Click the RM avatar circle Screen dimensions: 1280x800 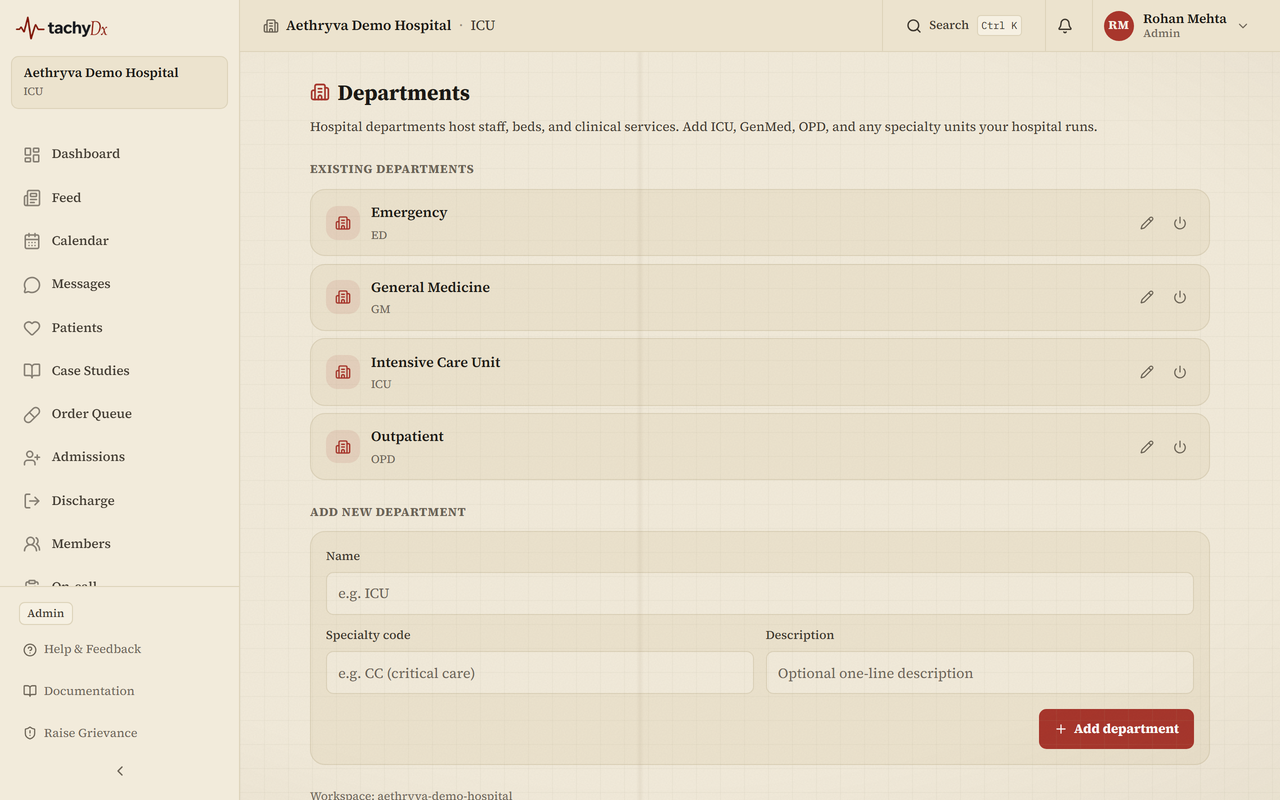click(x=1119, y=26)
